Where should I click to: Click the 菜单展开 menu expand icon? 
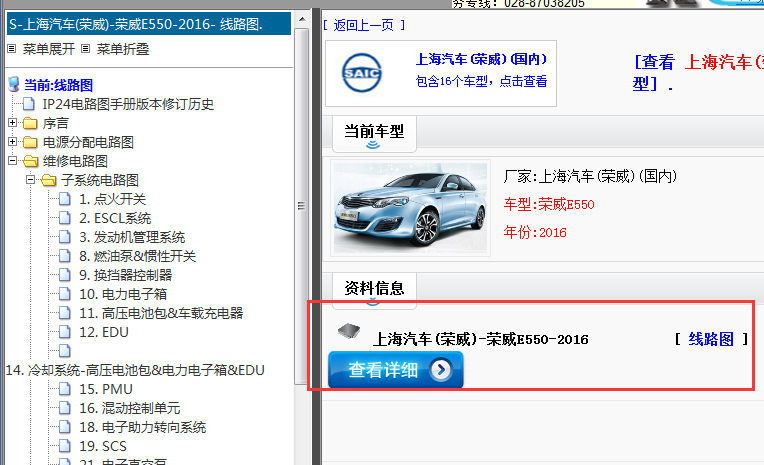pos(12,49)
